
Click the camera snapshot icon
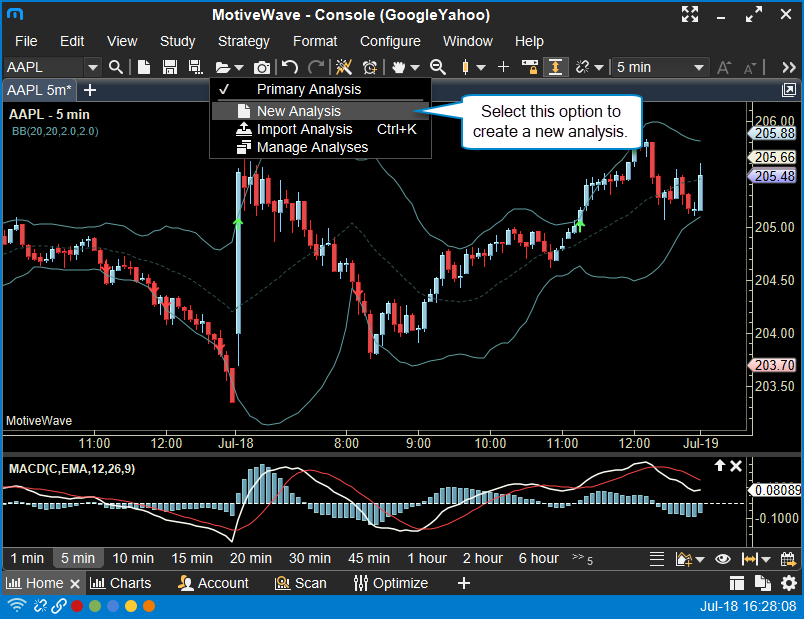(262, 67)
